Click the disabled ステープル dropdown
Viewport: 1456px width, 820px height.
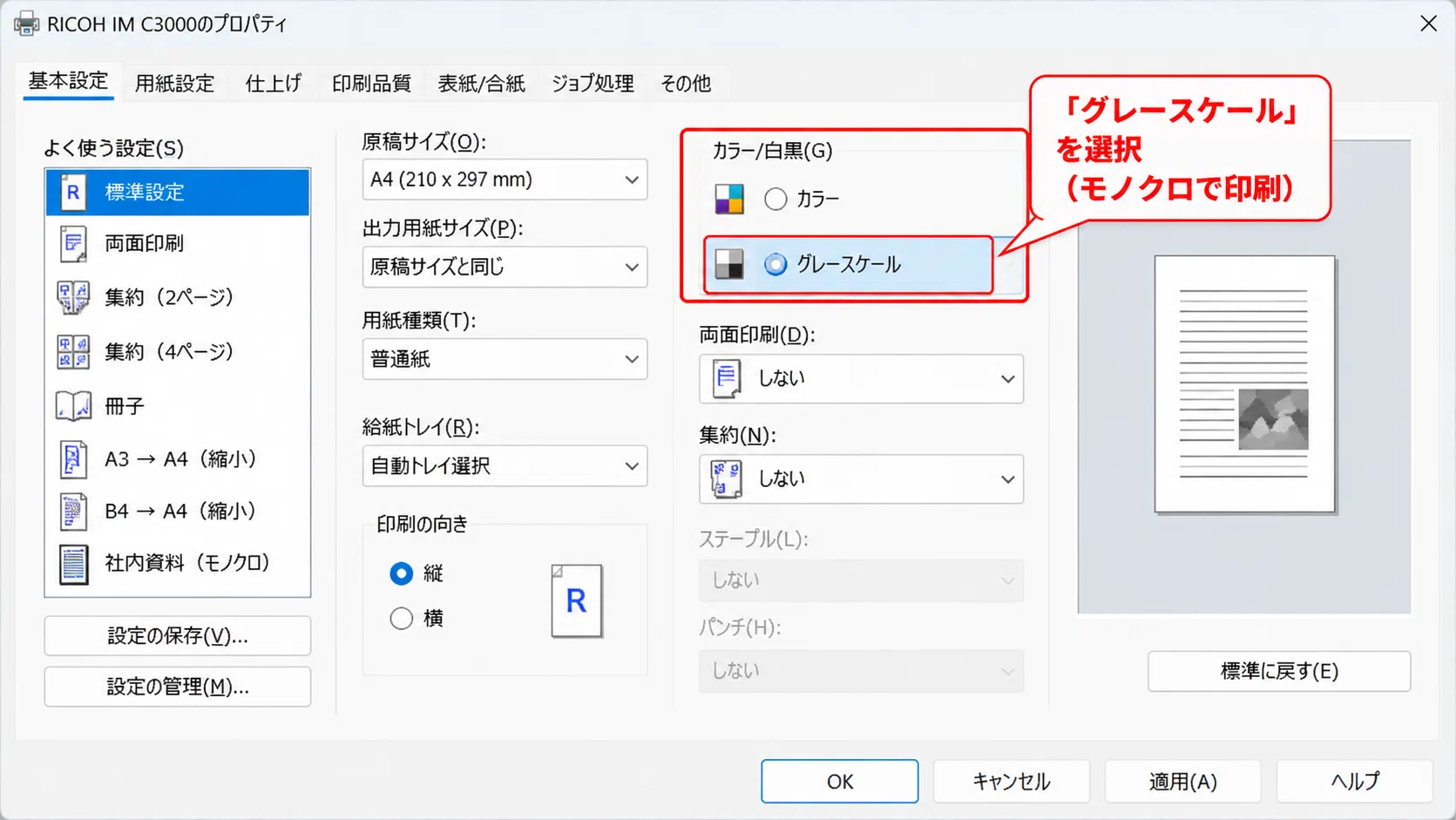tap(861, 580)
